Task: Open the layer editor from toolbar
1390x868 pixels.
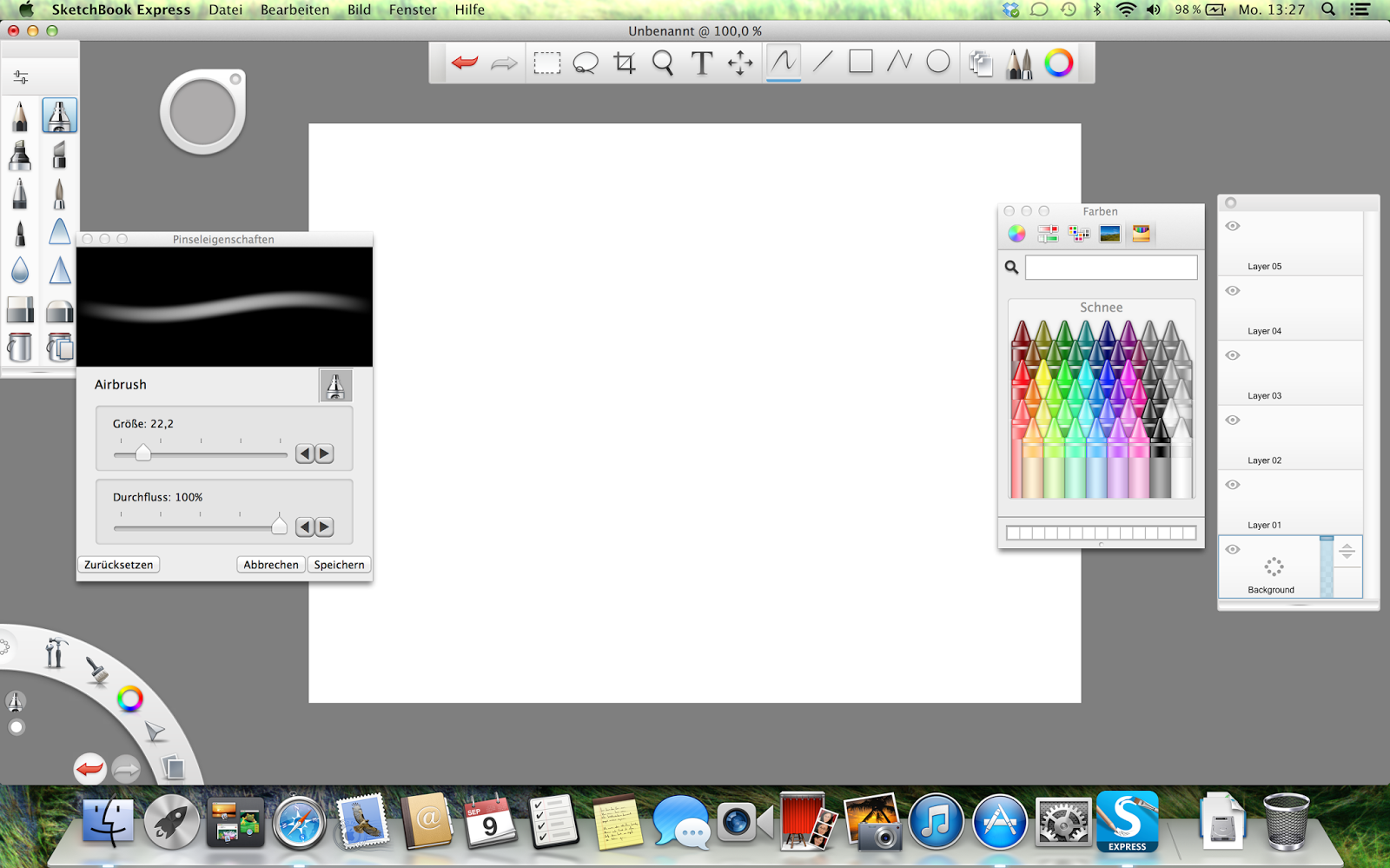Action: coord(981,63)
